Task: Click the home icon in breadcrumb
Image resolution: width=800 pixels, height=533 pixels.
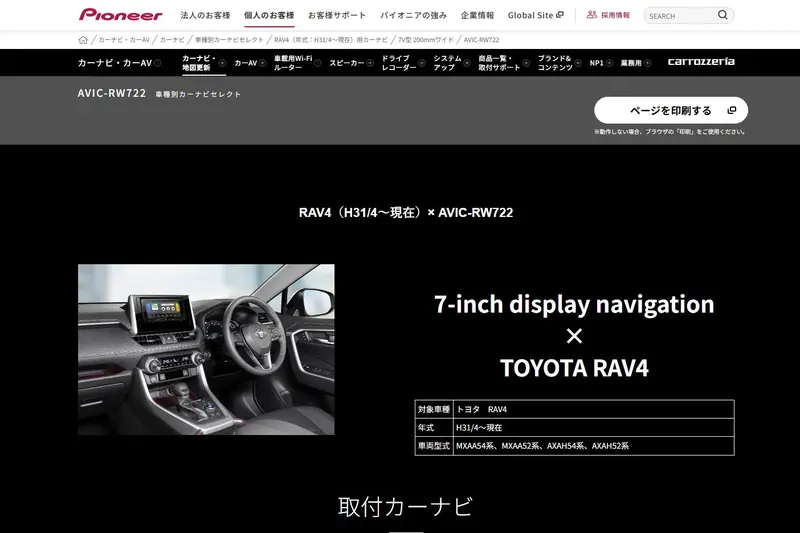Action: point(83,40)
